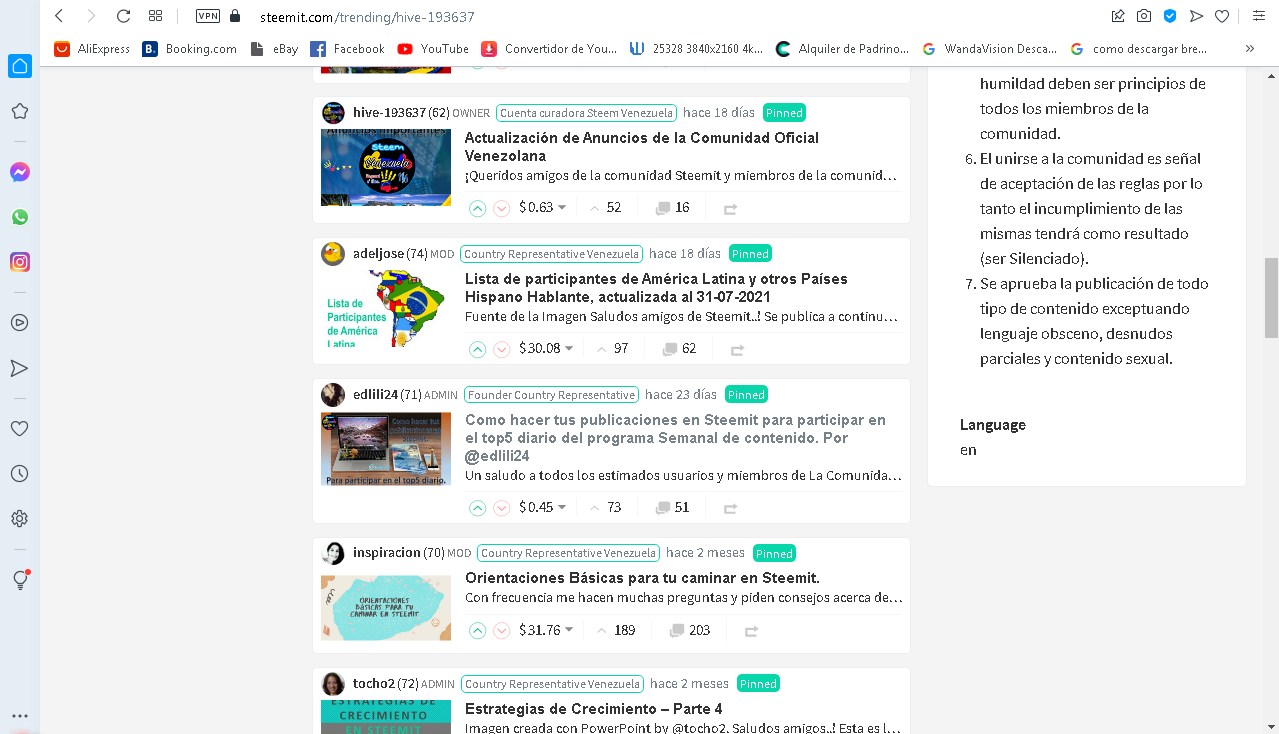The height and width of the screenshot is (734, 1279).
Task: Open the Latin America map thumbnail
Action: pyautogui.click(x=386, y=308)
